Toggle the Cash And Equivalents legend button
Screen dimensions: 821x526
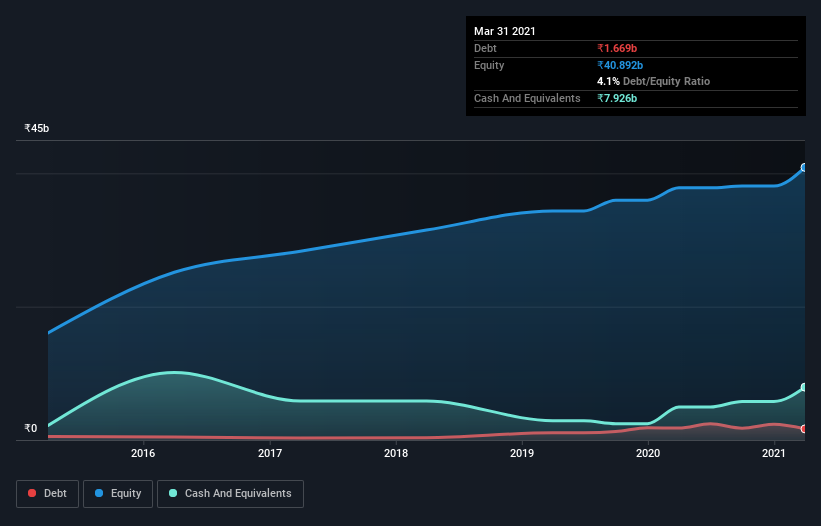(x=230, y=494)
